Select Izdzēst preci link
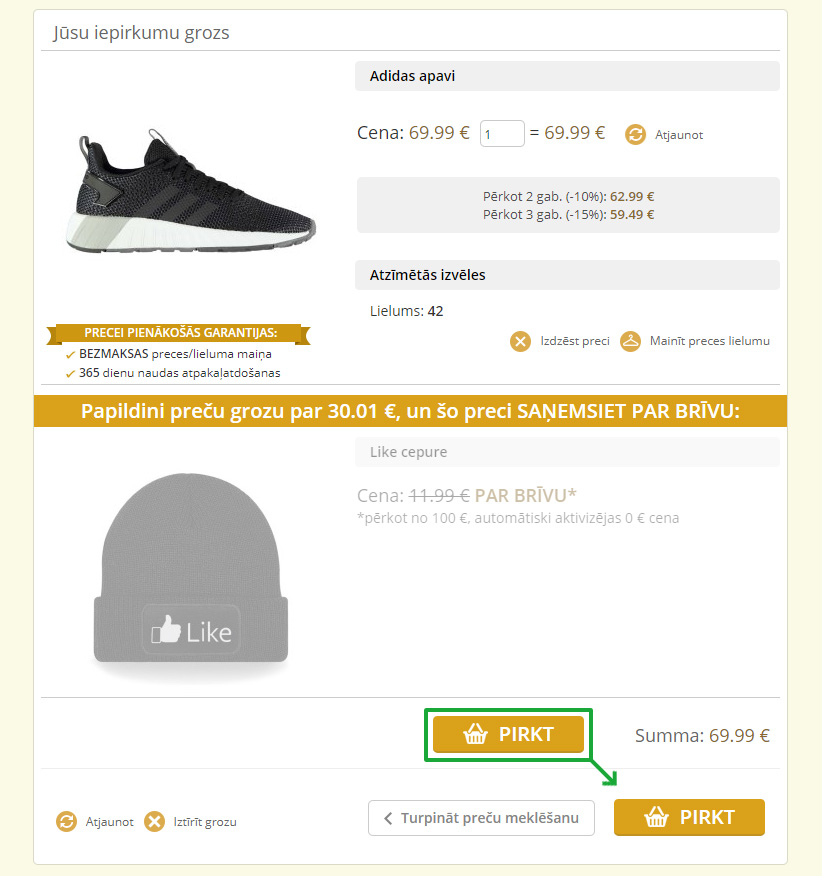Viewport: 822px width, 876px height. tap(575, 341)
